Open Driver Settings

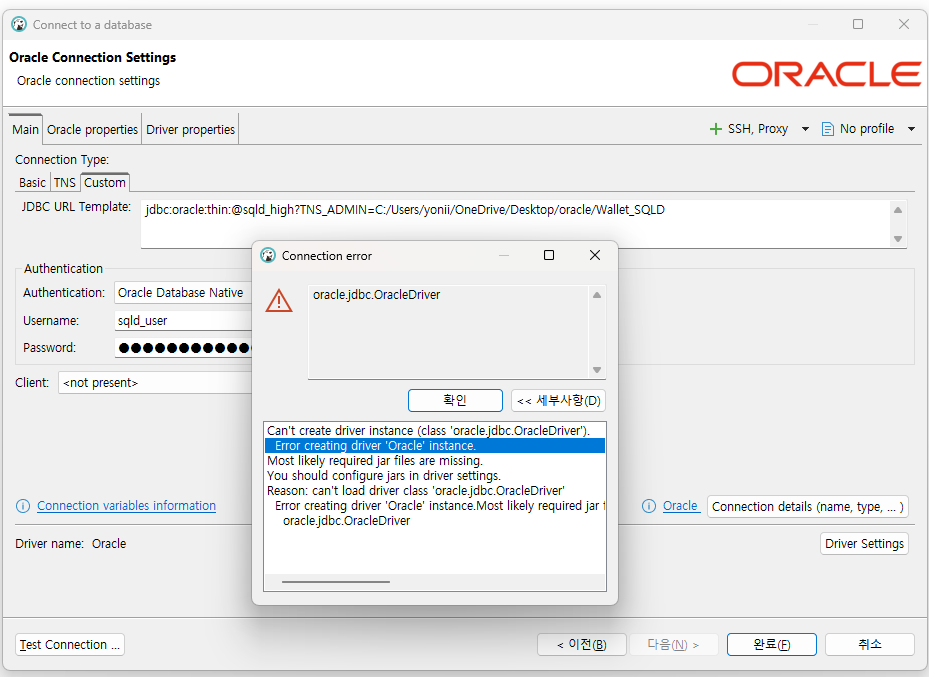(x=864, y=543)
